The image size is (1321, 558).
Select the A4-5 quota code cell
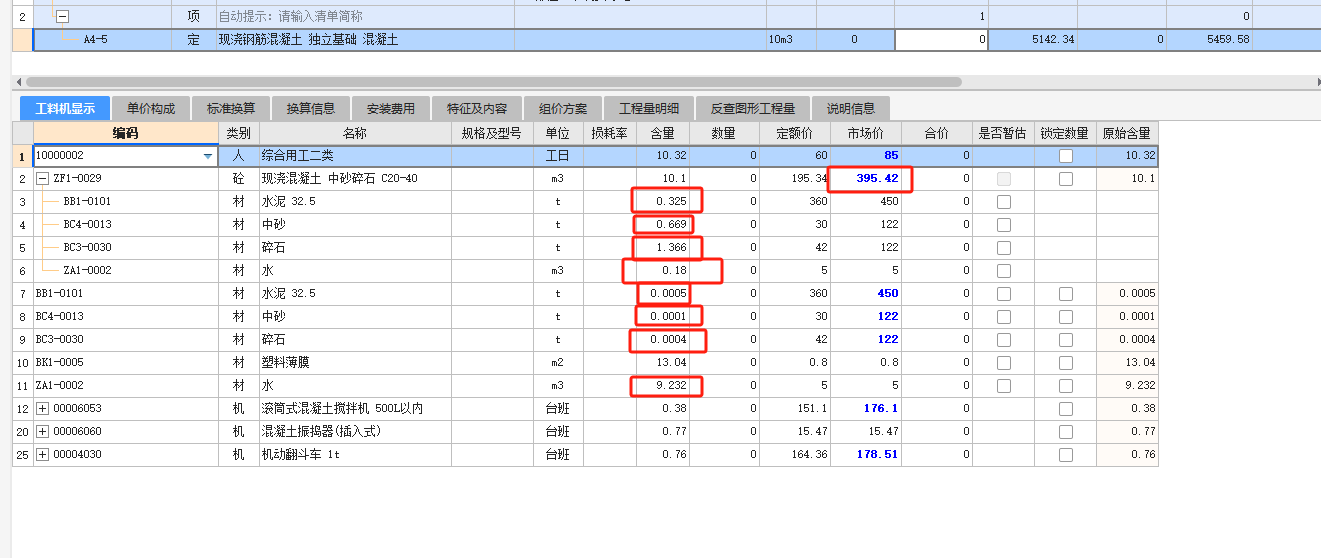103,40
